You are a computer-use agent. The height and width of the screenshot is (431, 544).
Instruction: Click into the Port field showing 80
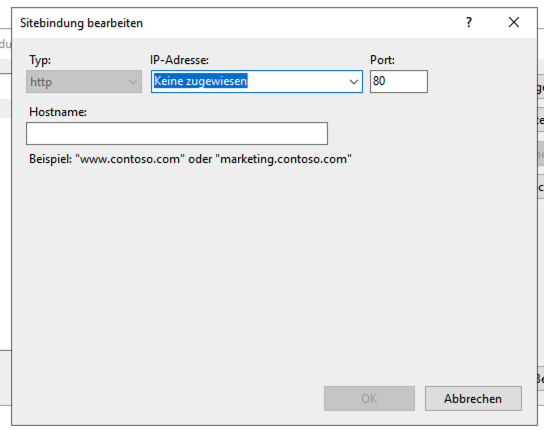pyautogui.click(x=399, y=82)
